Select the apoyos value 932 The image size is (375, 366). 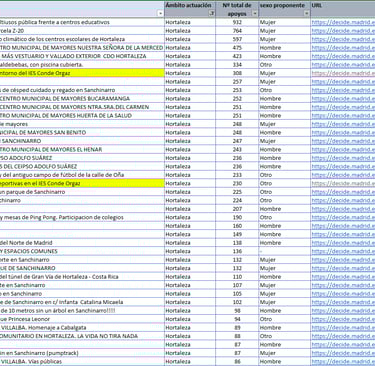coord(237,22)
